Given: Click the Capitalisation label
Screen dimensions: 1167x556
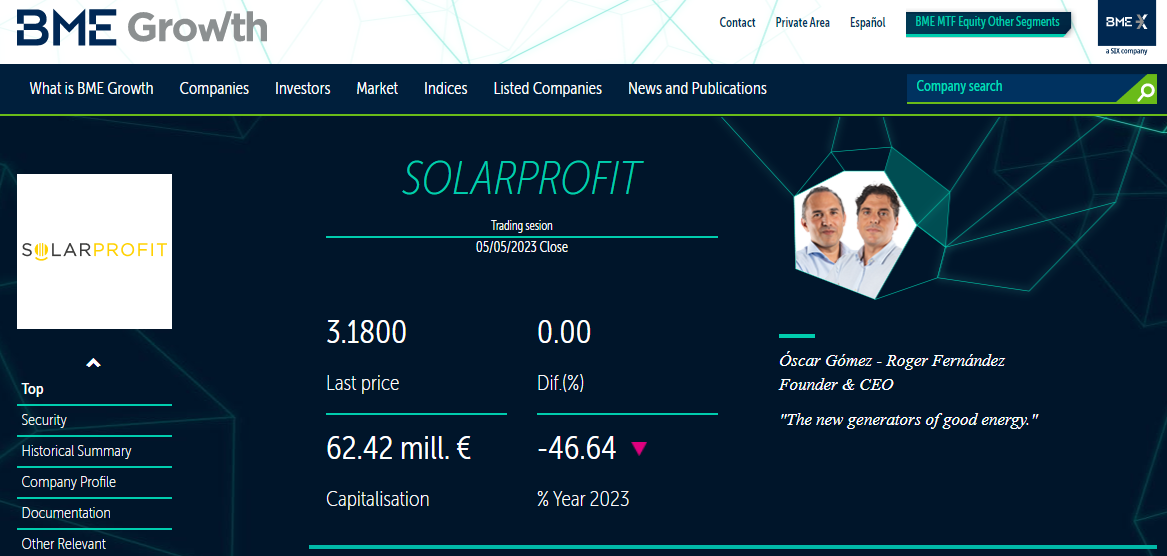Looking at the screenshot, I should 378,499.
